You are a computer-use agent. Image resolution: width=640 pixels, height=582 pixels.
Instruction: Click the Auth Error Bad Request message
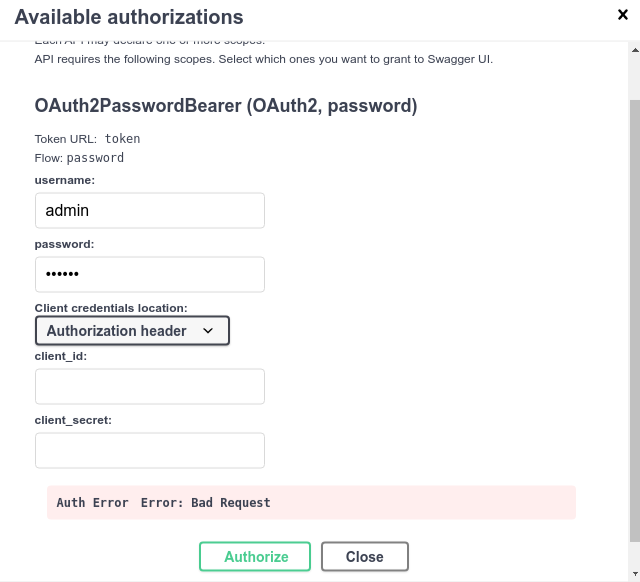(311, 502)
